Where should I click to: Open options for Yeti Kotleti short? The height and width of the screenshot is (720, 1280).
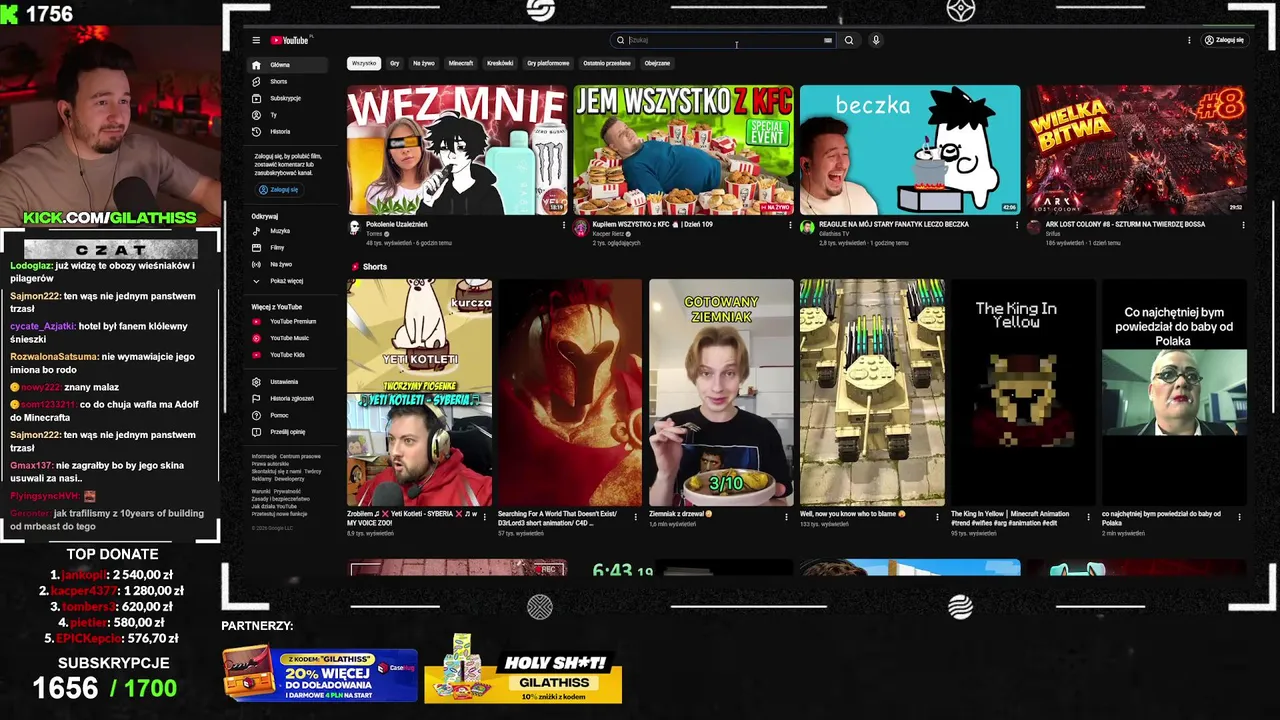click(485, 517)
